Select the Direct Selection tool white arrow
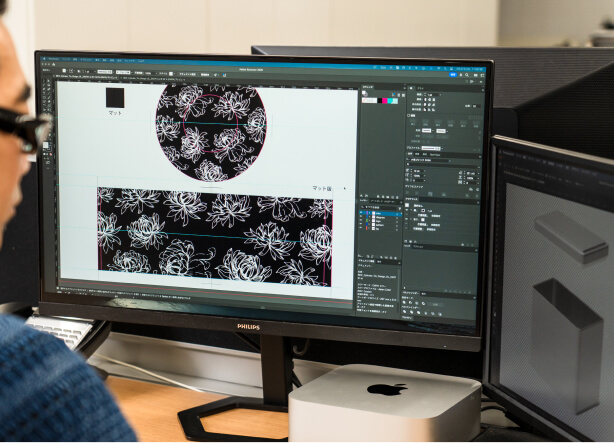Viewport: 614px width, 443px height. pyautogui.click(x=49, y=81)
